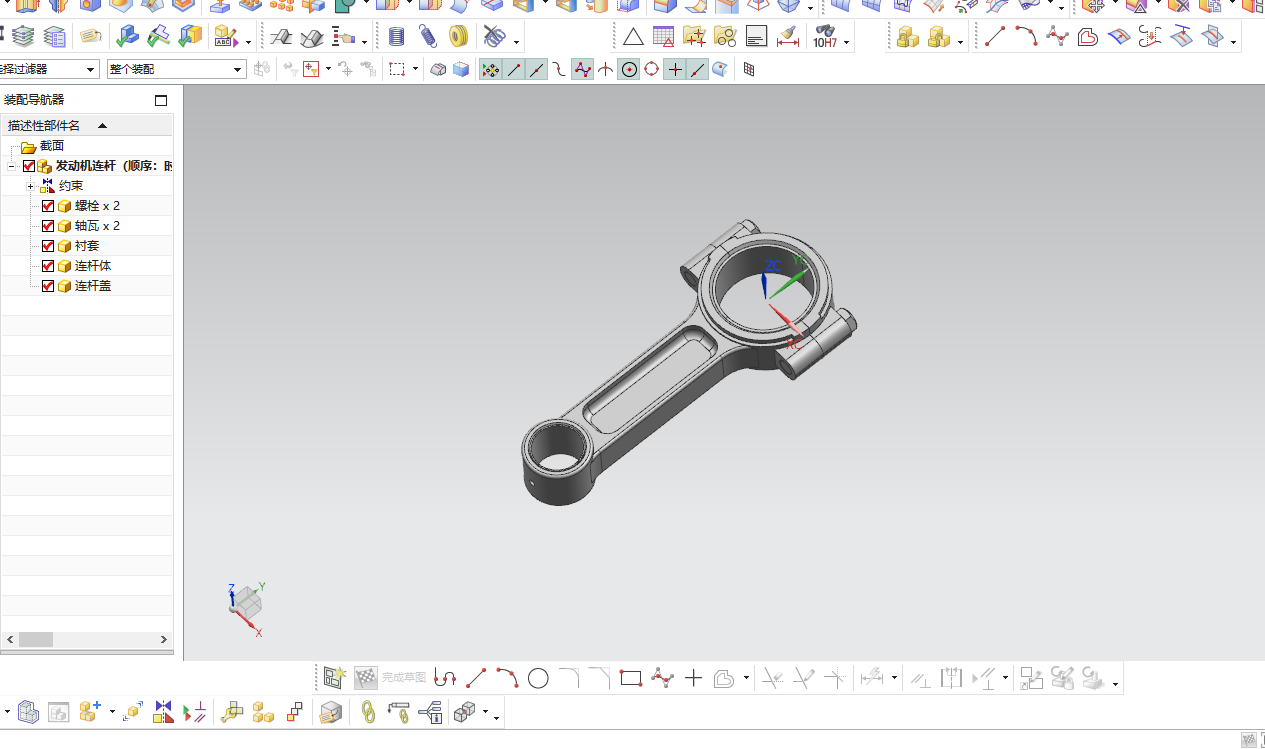Screen dimensions: 1265x749
Task: Toggle the snap to quadrant point option
Action: click(651, 69)
